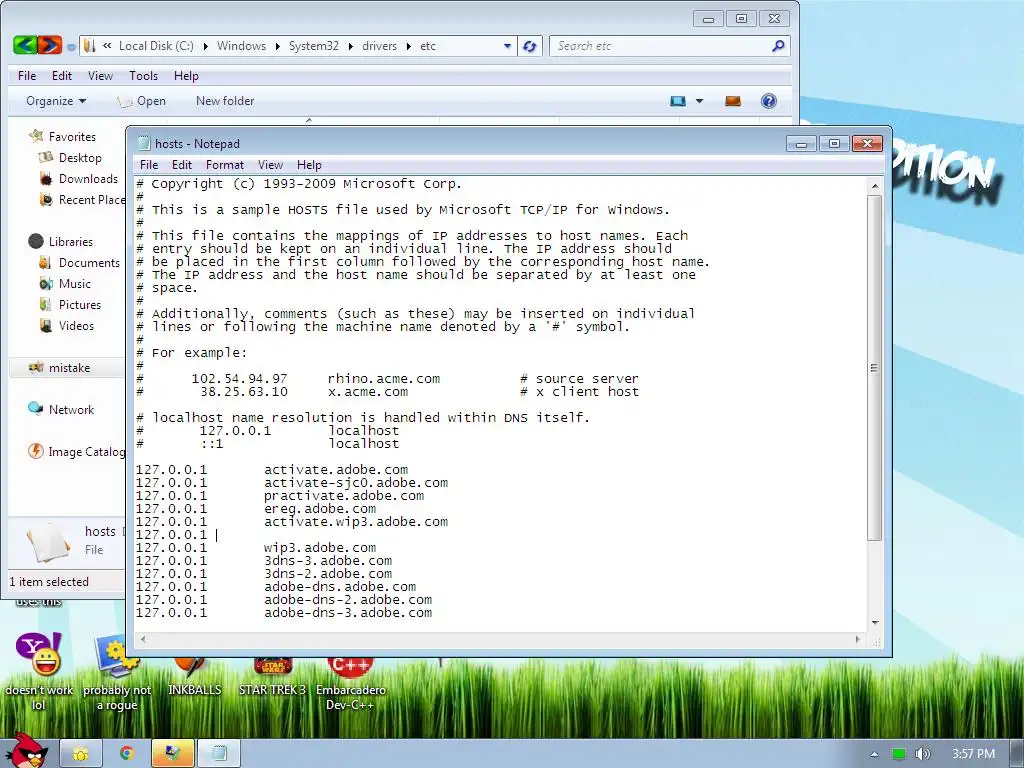This screenshot has height=768, width=1024.
Task: Click the 3:57 PM taskbar clock
Action: click(x=973, y=754)
